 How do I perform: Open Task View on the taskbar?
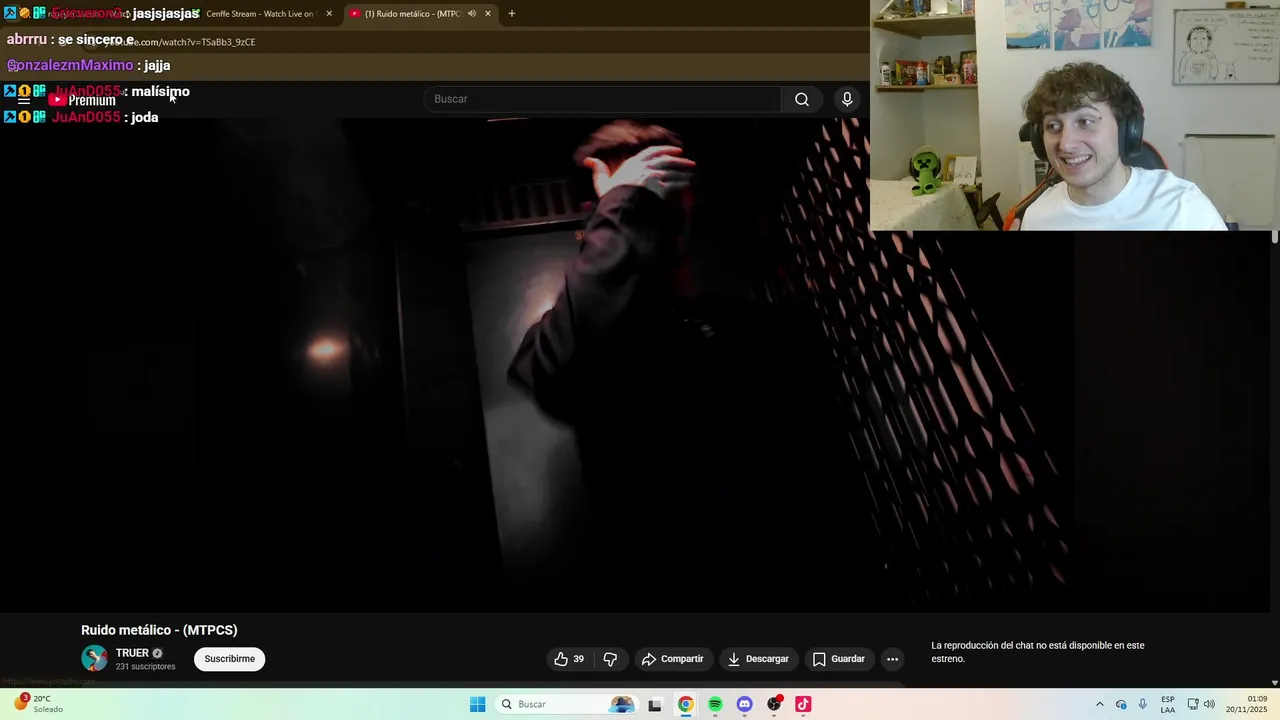coord(655,704)
